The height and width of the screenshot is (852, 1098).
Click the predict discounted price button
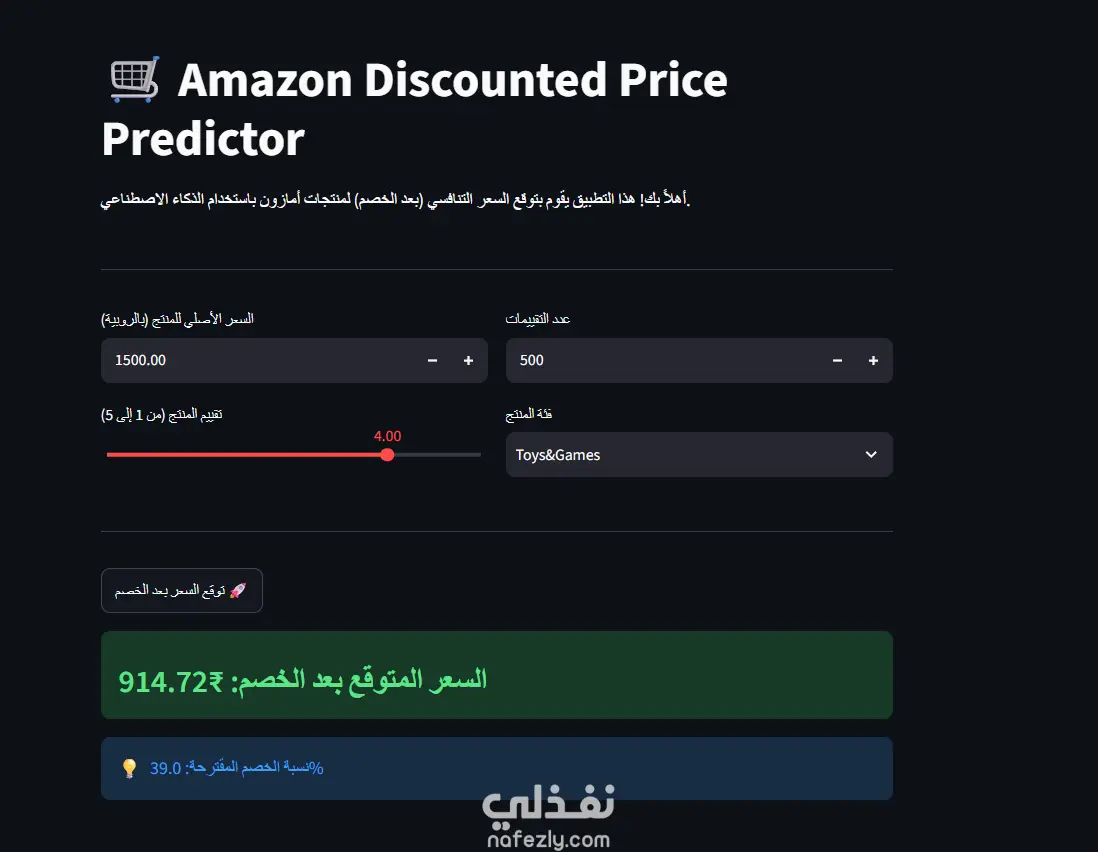coord(182,590)
